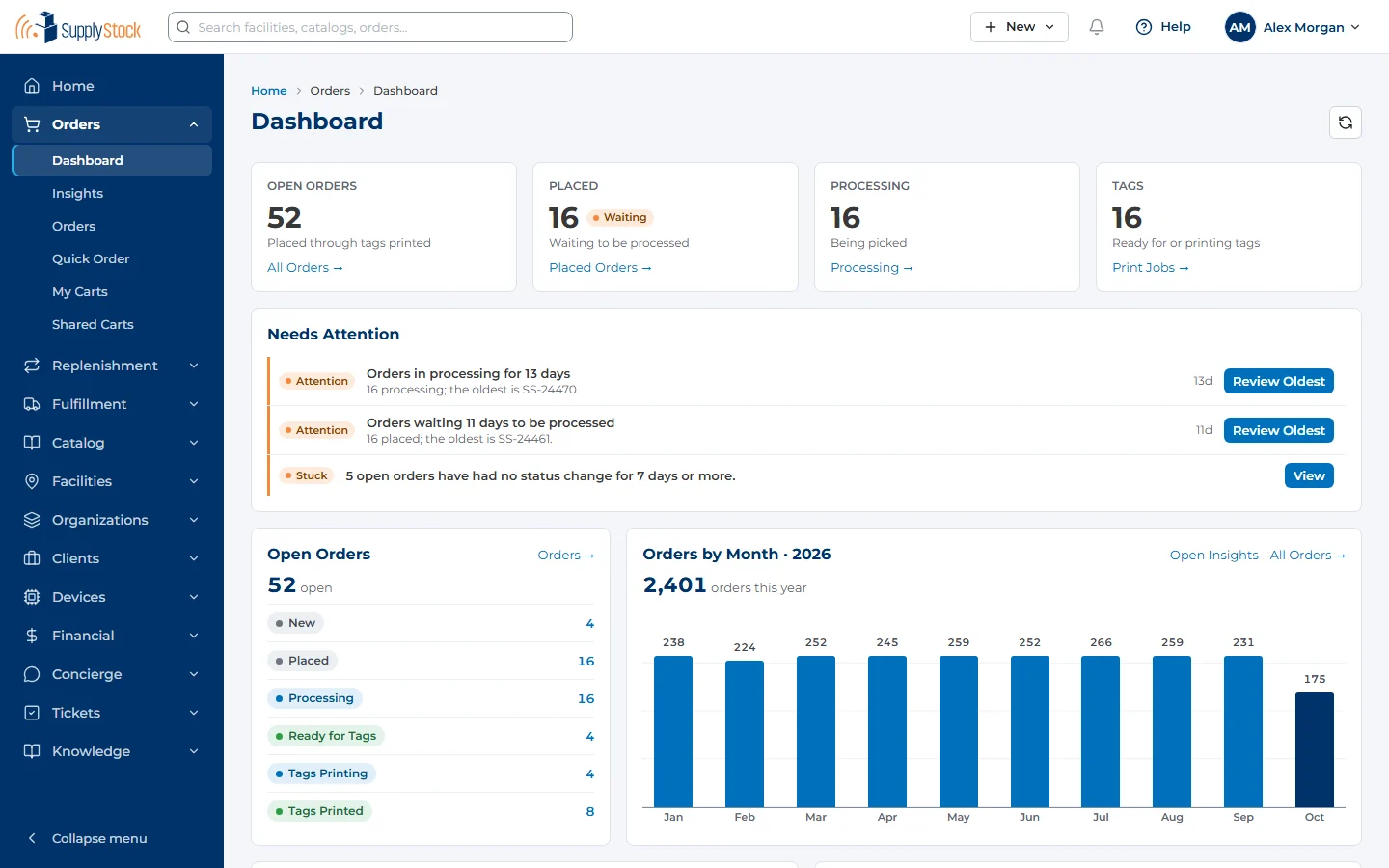Click the Catalog book icon

32,443
